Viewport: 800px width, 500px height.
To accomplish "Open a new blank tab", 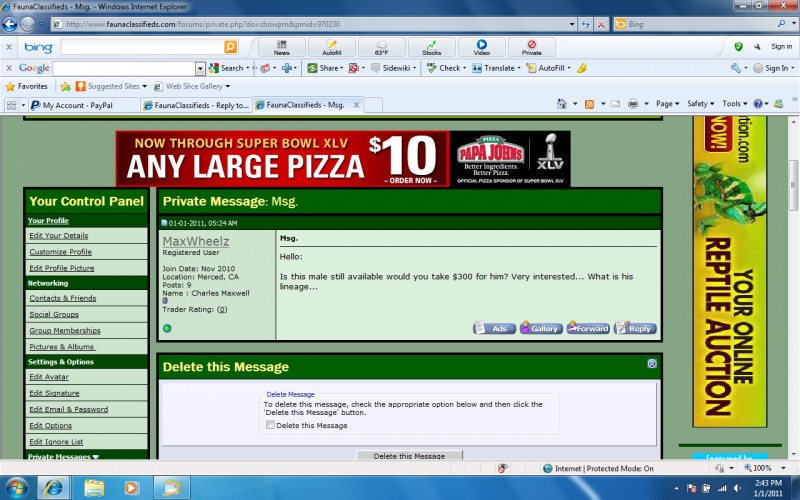I will (x=373, y=105).
